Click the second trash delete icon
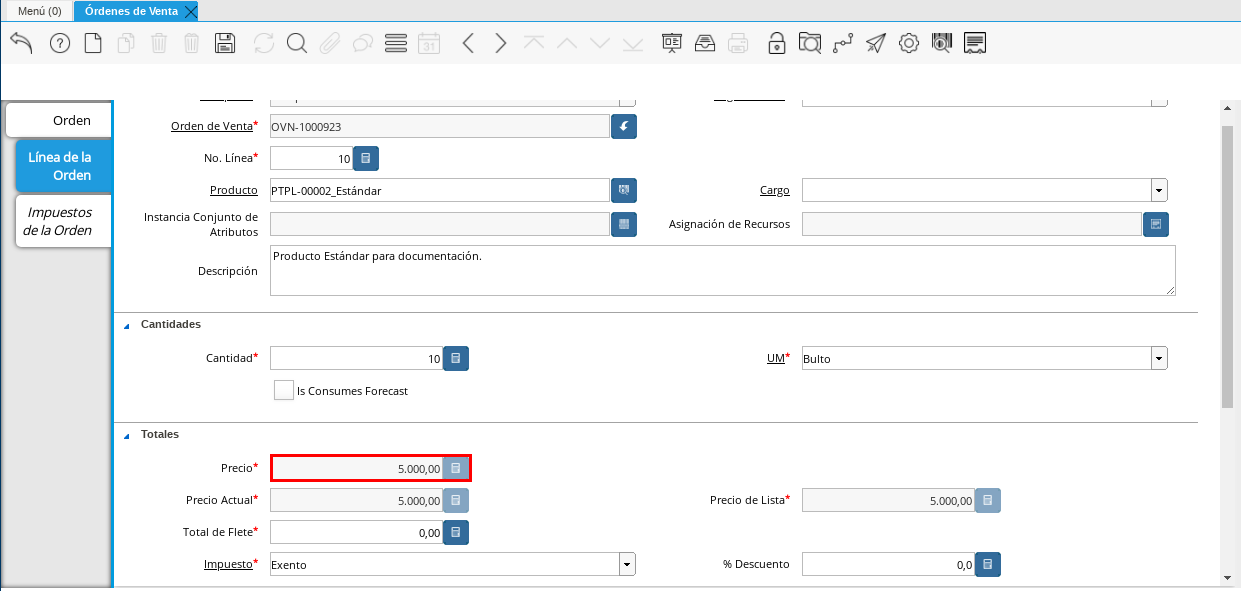Image resolution: width=1241 pixels, height=591 pixels. click(192, 43)
